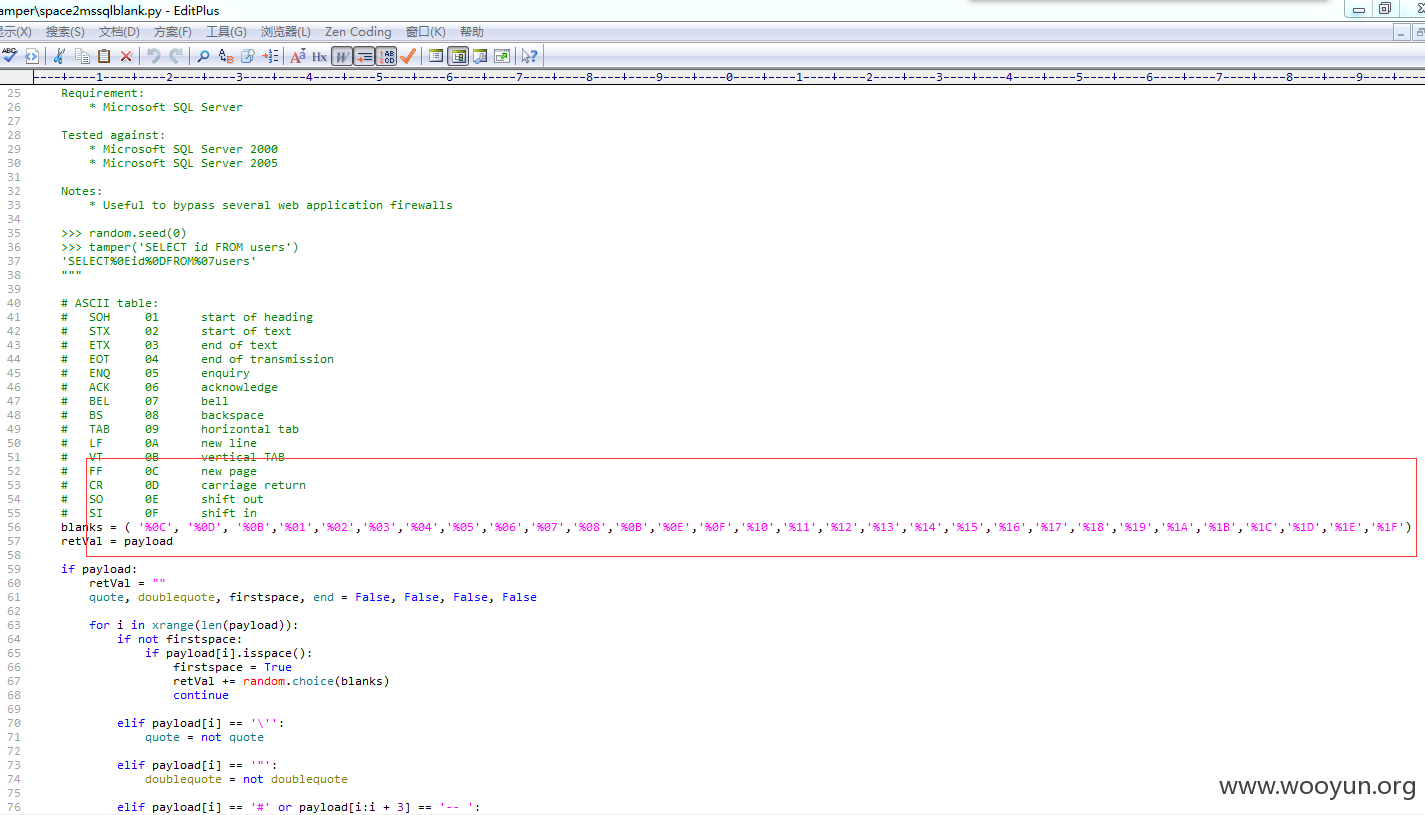
Task: Run the spell check tool
Action: (9, 56)
